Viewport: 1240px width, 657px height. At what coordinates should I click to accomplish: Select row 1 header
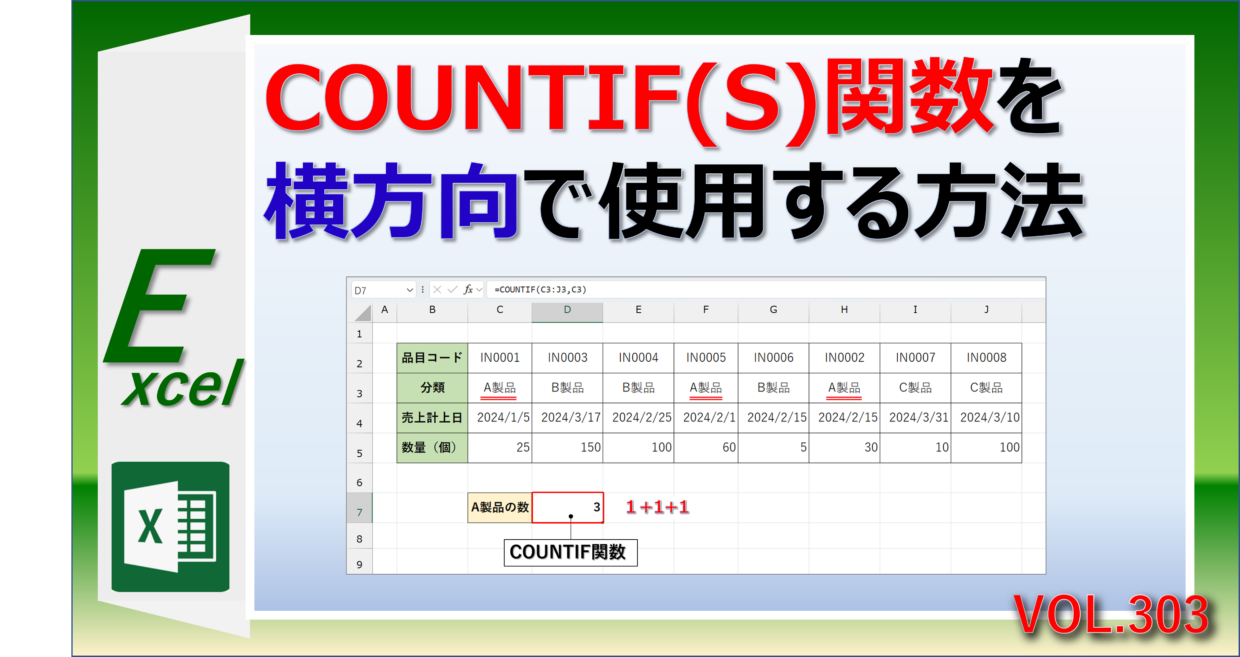point(360,333)
